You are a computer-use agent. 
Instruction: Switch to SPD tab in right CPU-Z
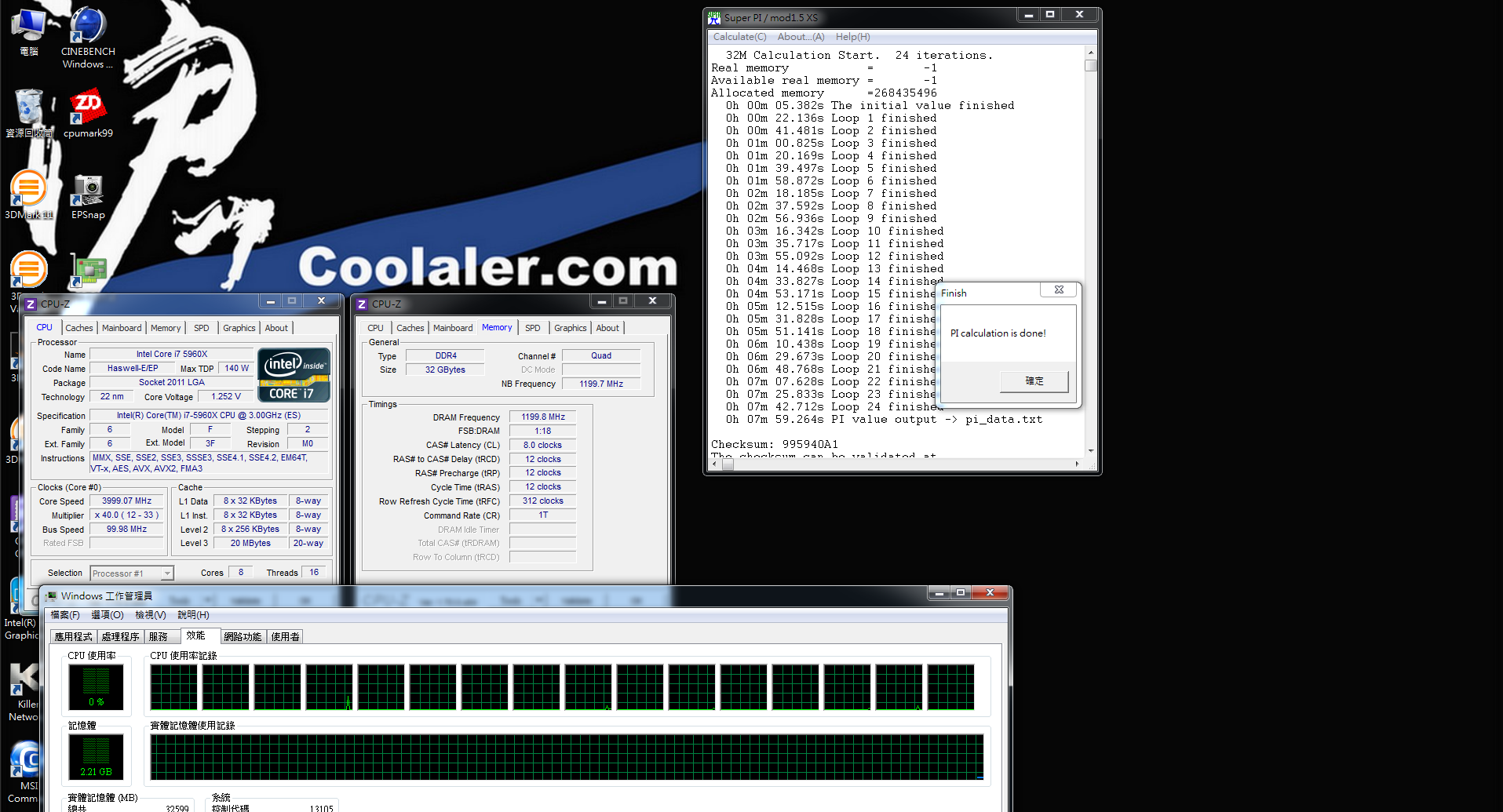pyautogui.click(x=533, y=328)
